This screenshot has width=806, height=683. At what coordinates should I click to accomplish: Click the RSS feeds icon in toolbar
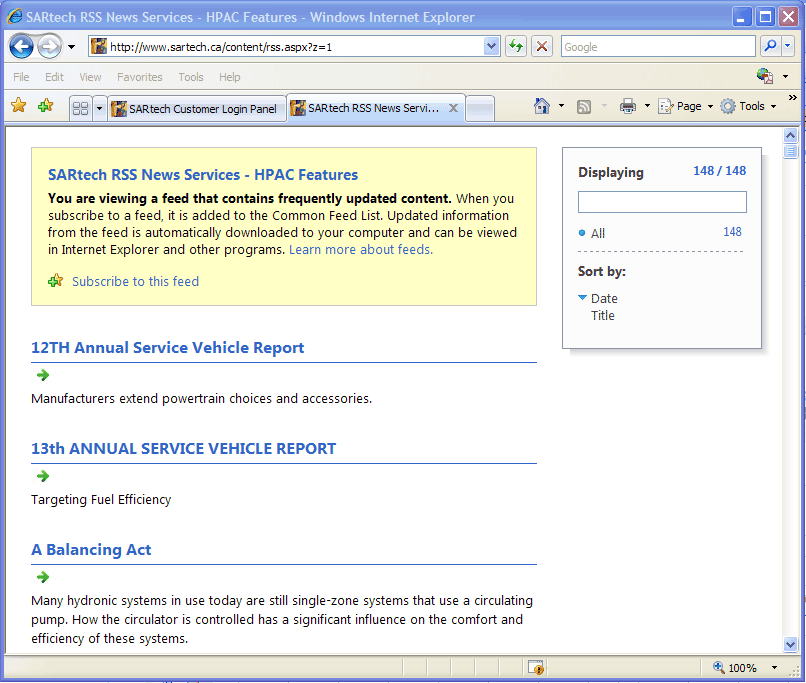(x=584, y=106)
